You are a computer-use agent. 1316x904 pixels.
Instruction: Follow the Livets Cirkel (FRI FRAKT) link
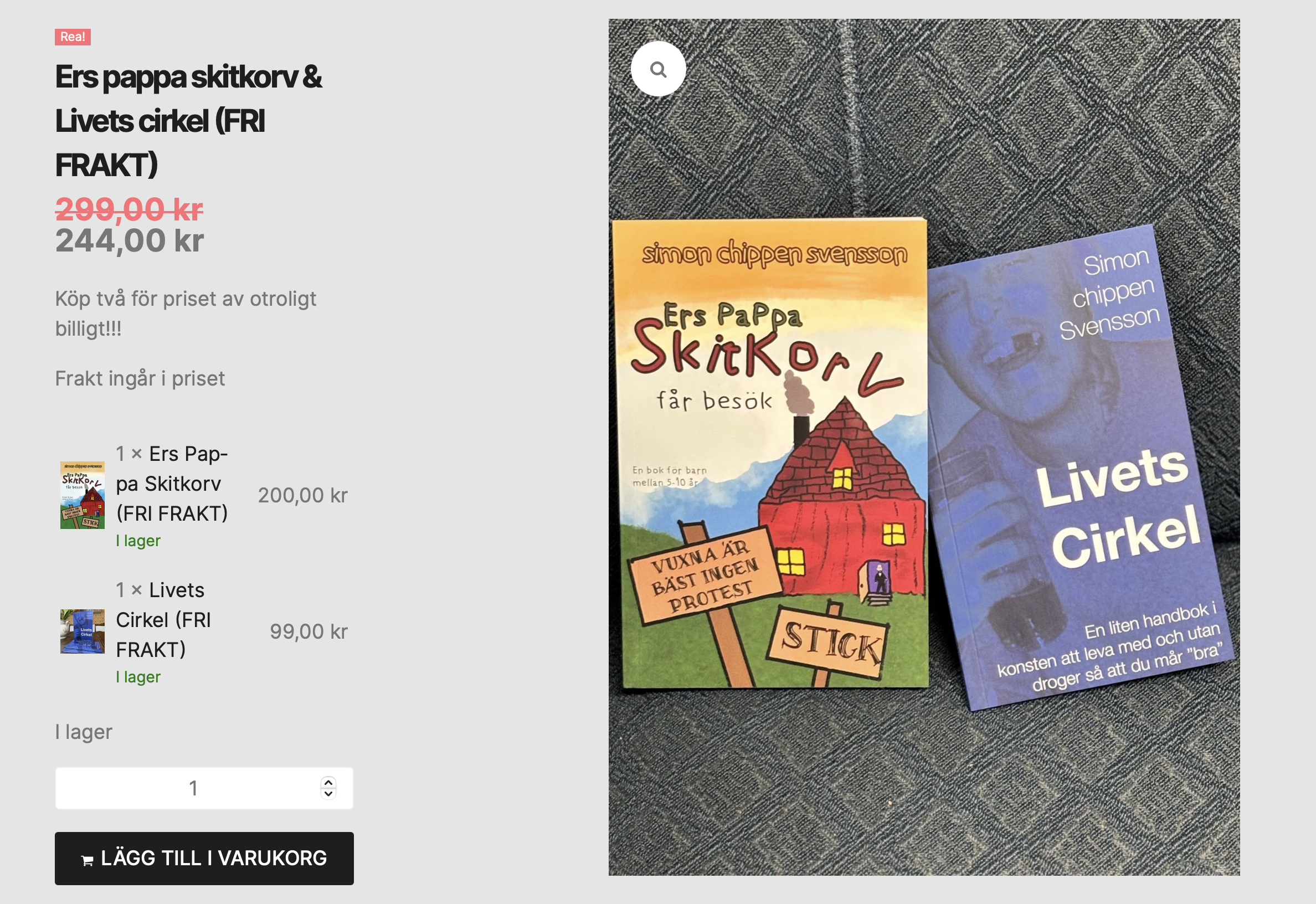[x=163, y=620]
